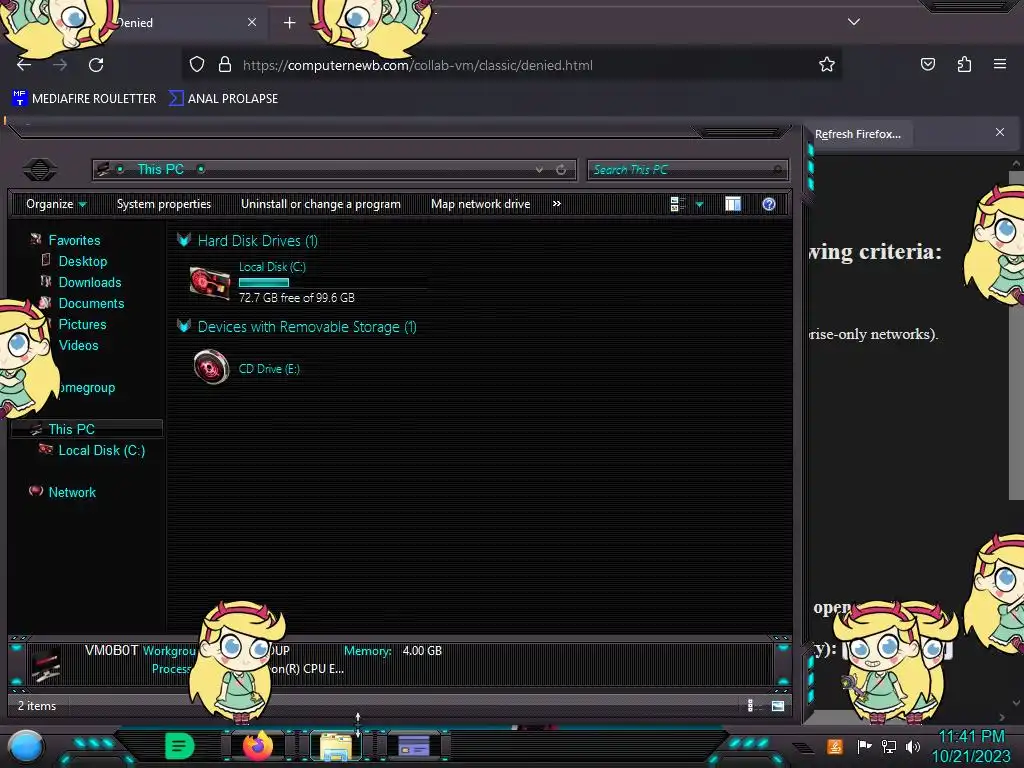Screen dimensions: 1024x768
Task: Open a new Firefox tab
Action: click(x=289, y=23)
